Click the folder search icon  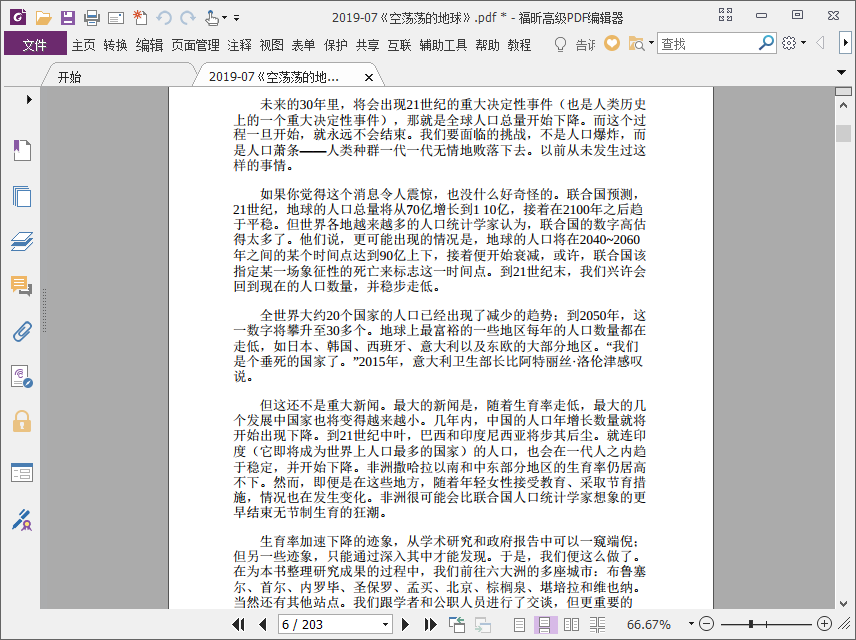click(x=637, y=43)
